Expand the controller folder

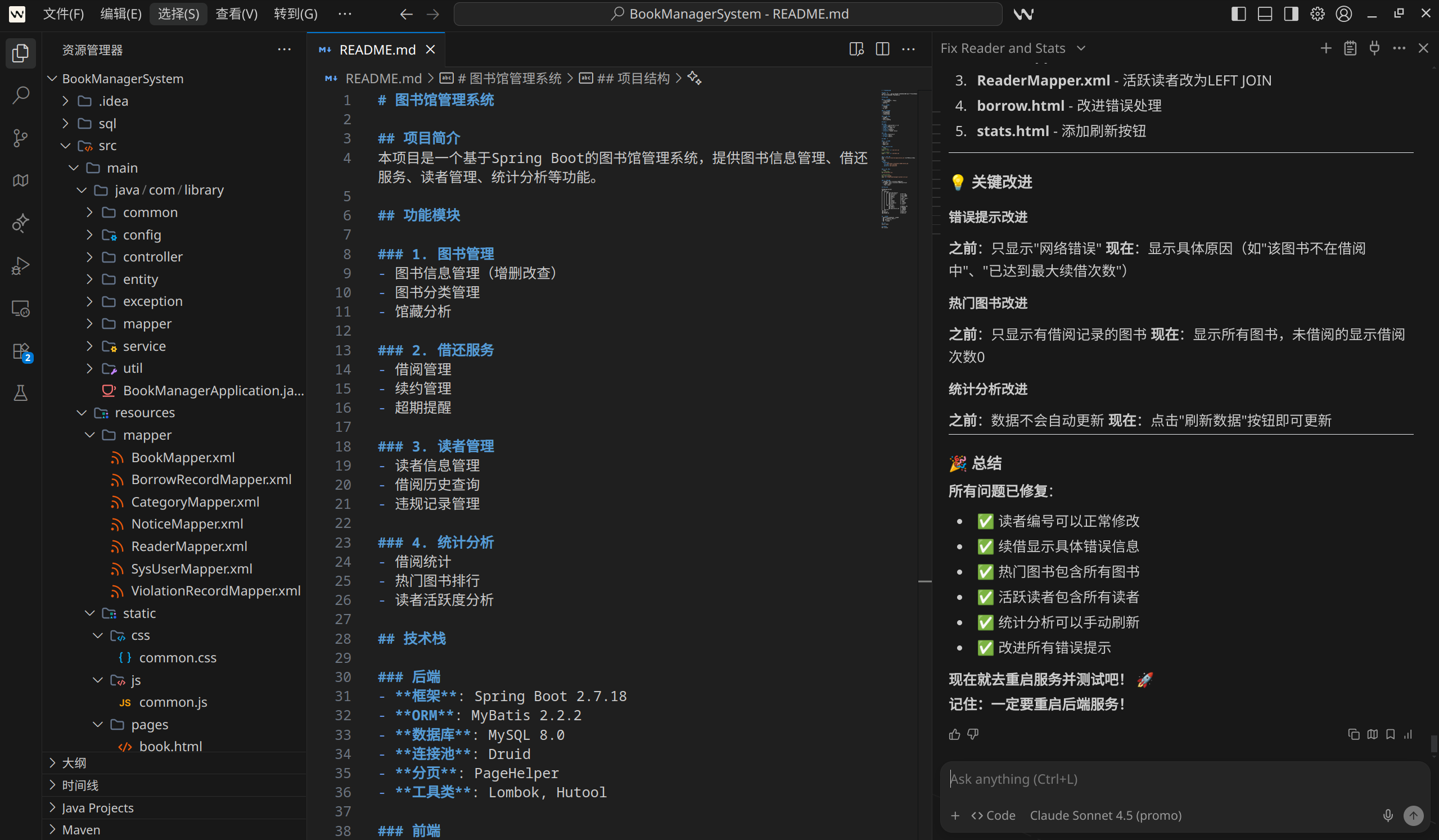[153, 256]
